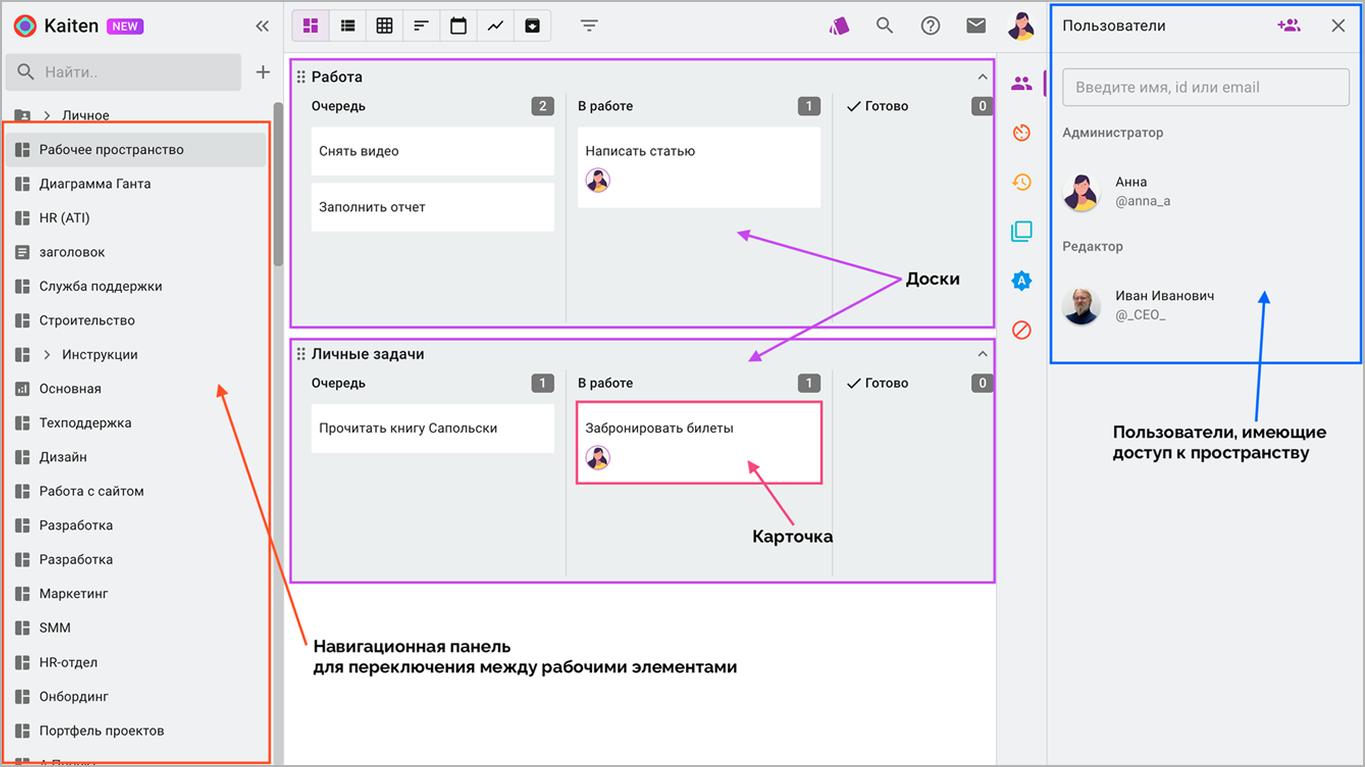Expand the Личное folder
The height and width of the screenshot is (767, 1365).
47,116
